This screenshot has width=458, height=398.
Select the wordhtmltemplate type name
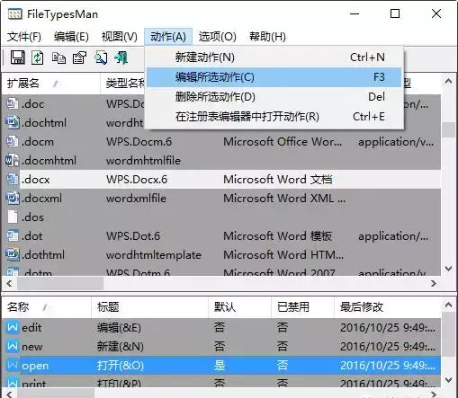(x=154, y=255)
